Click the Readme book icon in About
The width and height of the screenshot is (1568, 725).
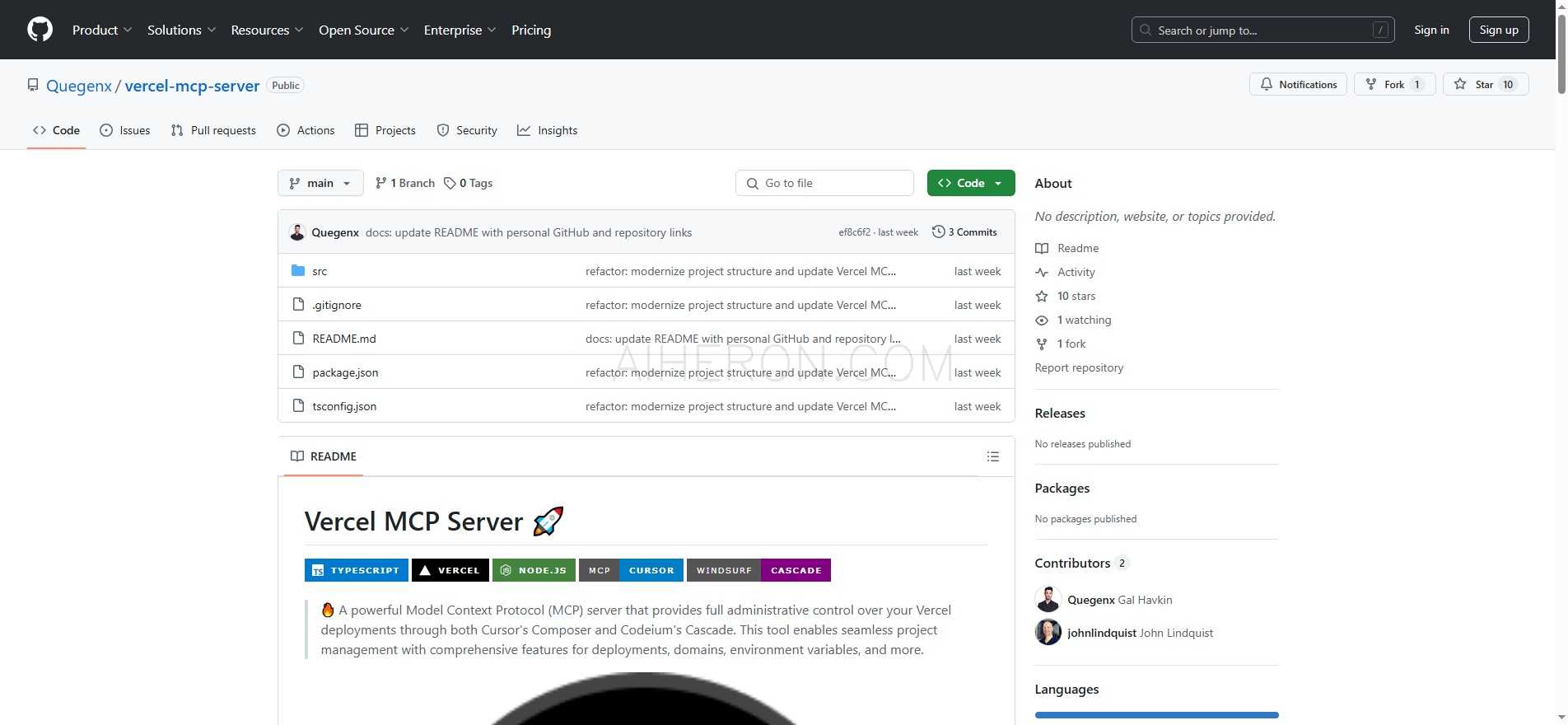[x=1042, y=248]
